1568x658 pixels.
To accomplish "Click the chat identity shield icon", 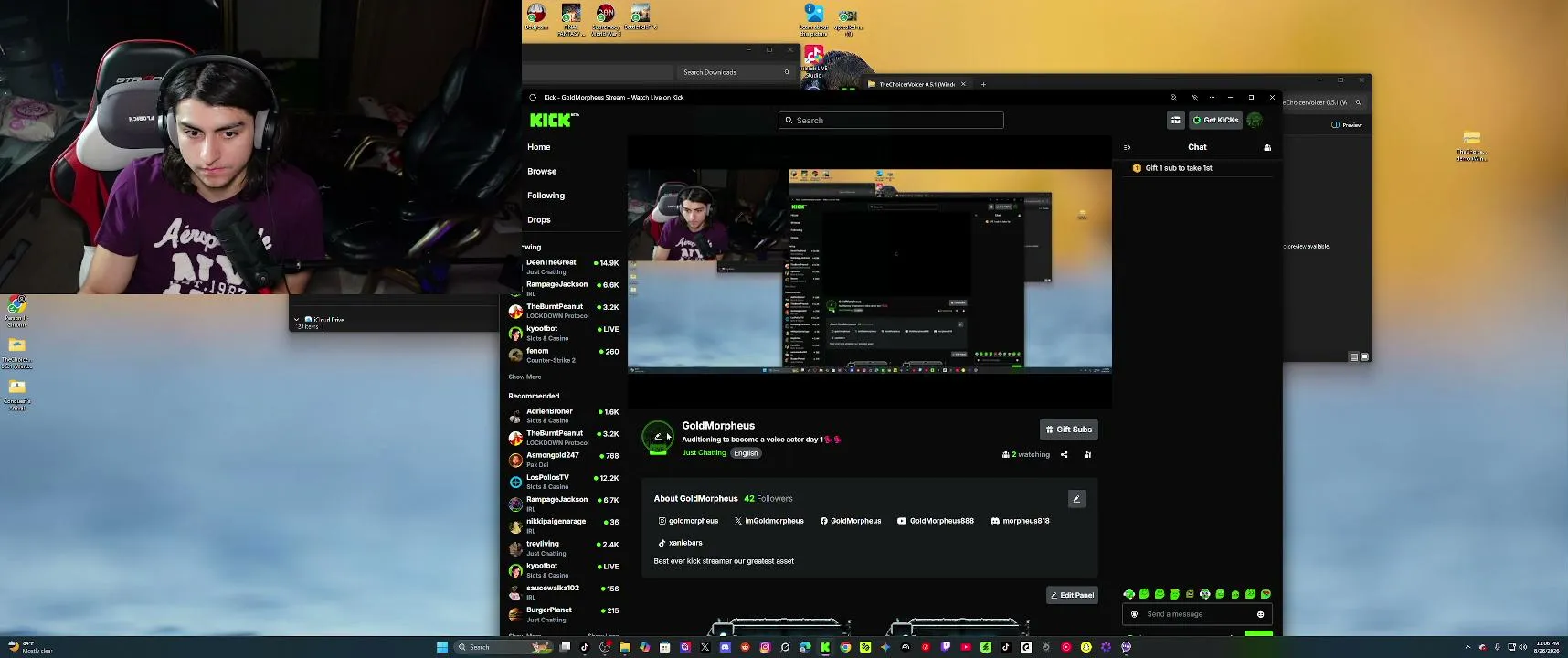I will tap(1135, 614).
